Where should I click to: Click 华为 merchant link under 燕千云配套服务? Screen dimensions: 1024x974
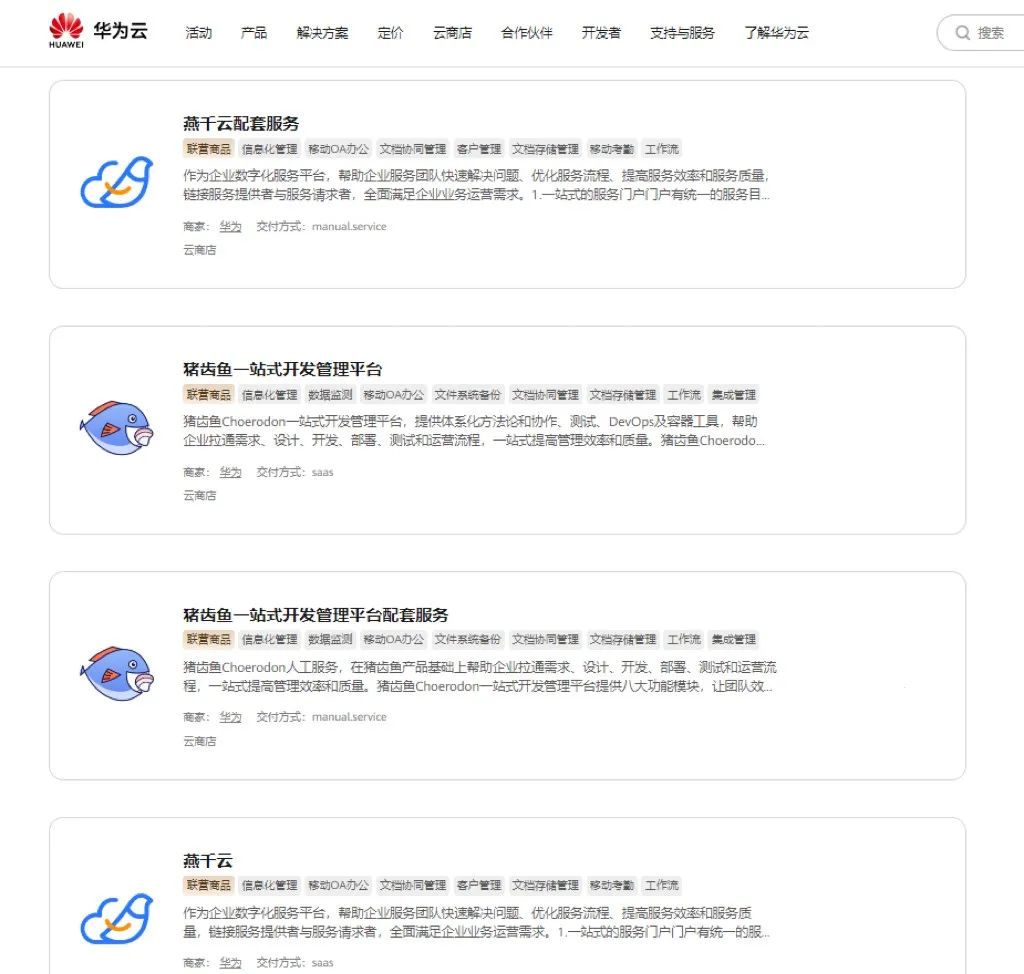coord(230,227)
